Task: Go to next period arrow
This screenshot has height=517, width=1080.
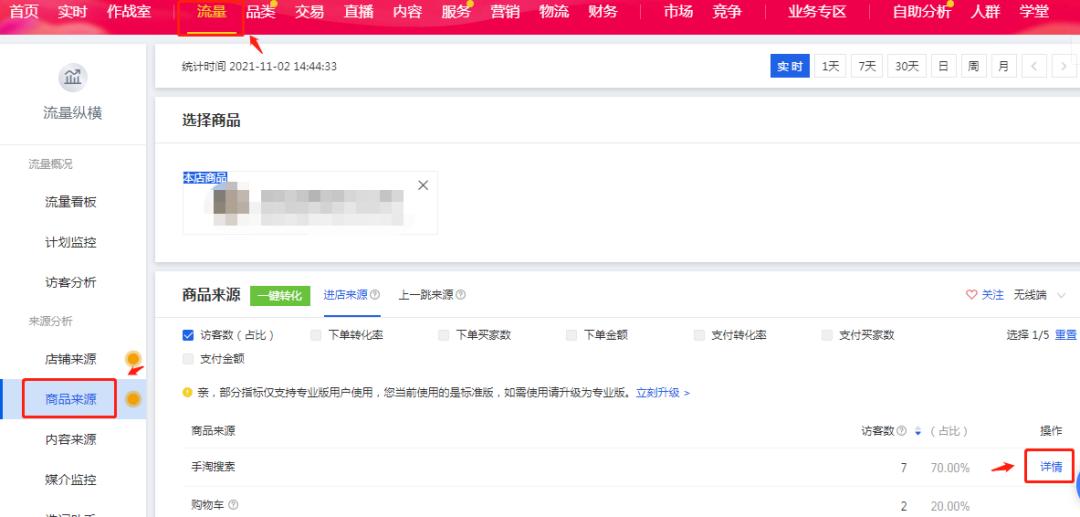Action: pos(1065,67)
